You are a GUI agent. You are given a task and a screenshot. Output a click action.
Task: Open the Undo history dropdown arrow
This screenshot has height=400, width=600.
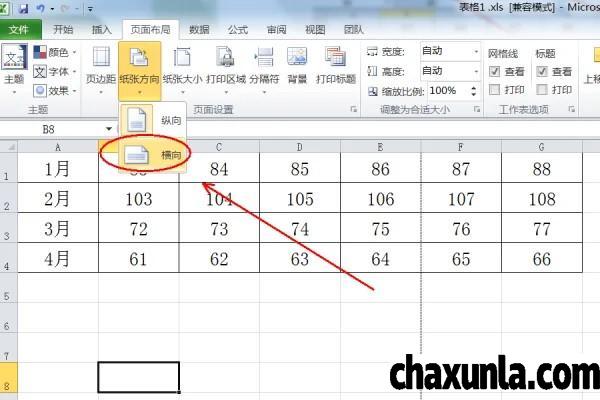(x=52, y=8)
